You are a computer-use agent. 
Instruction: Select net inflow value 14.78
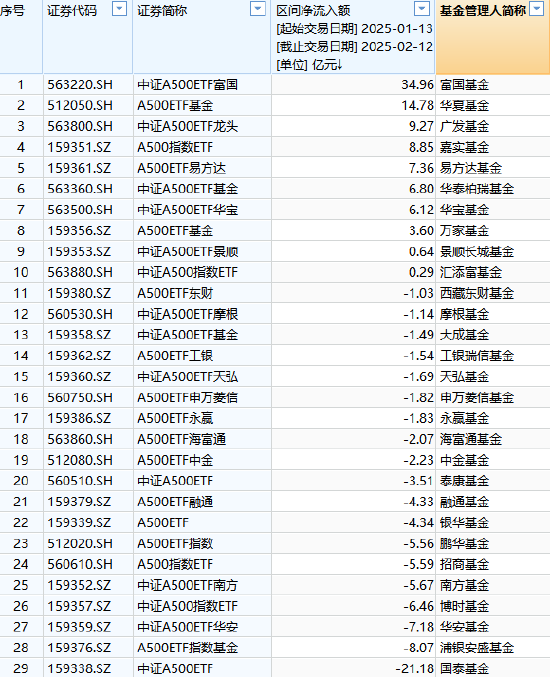point(353,105)
